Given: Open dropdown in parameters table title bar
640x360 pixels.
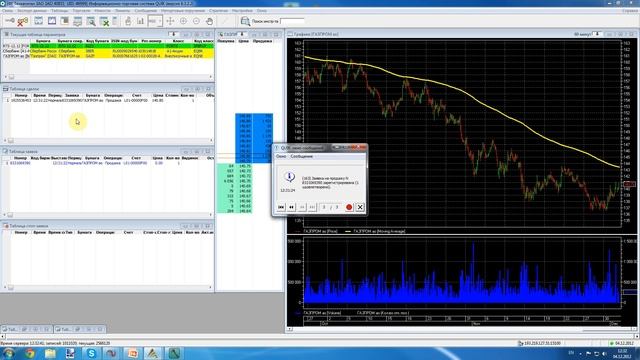Looking at the screenshot, I should coord(173,35).
